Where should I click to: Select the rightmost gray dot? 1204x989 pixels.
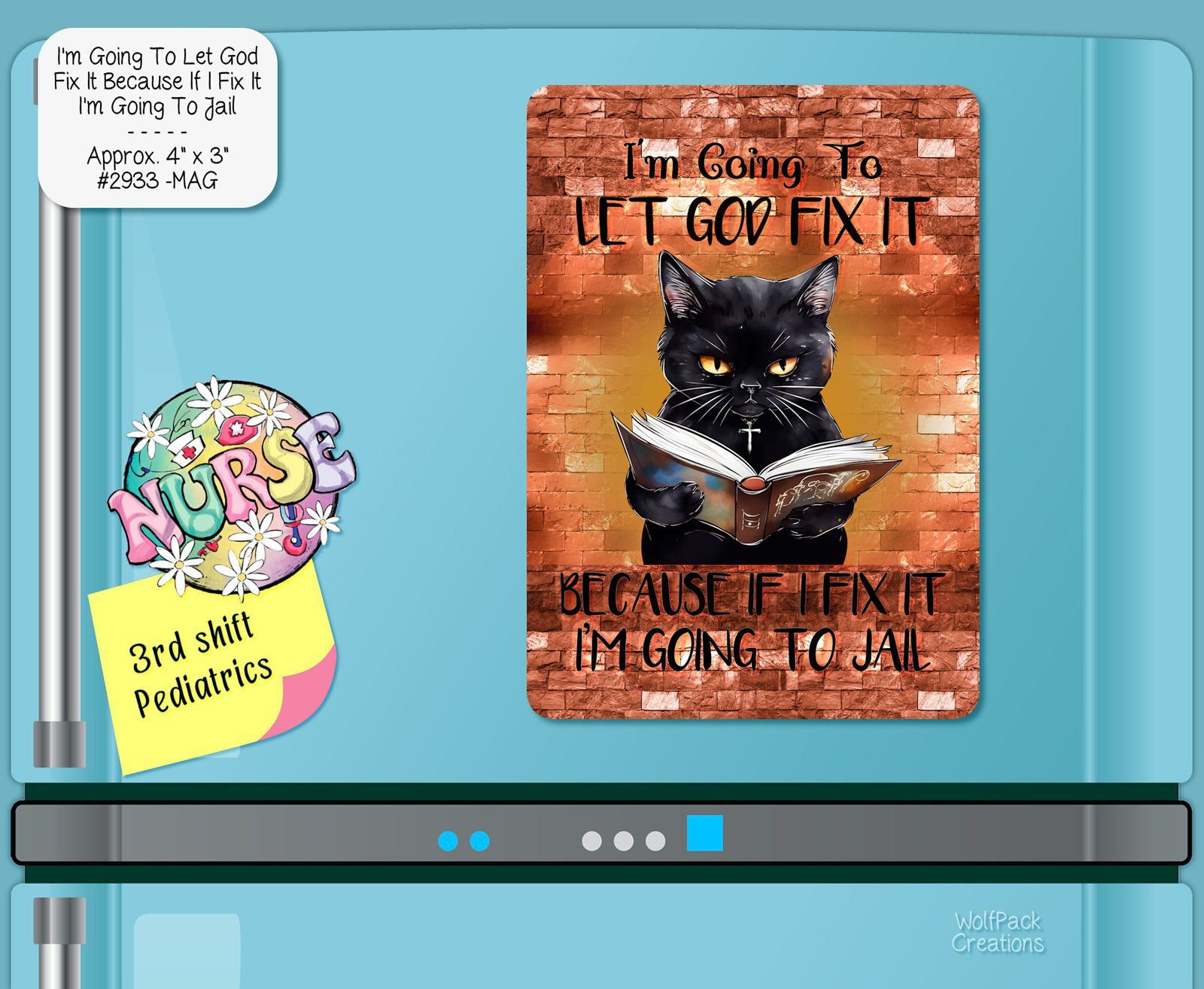coord(655,841)
